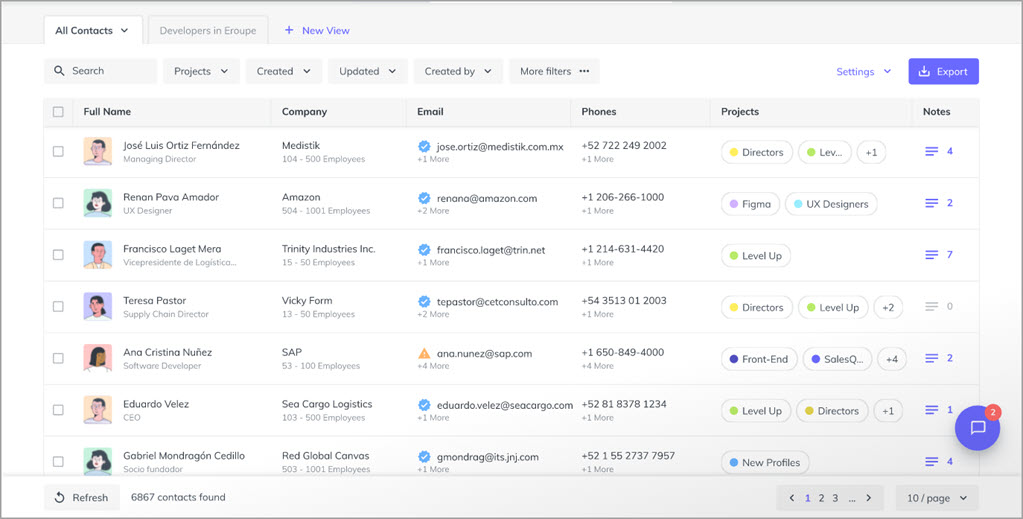The height and width of the screenshot is (519, 1023).
Task: Refresh the contacts list
Action: [x=81, y=497]
